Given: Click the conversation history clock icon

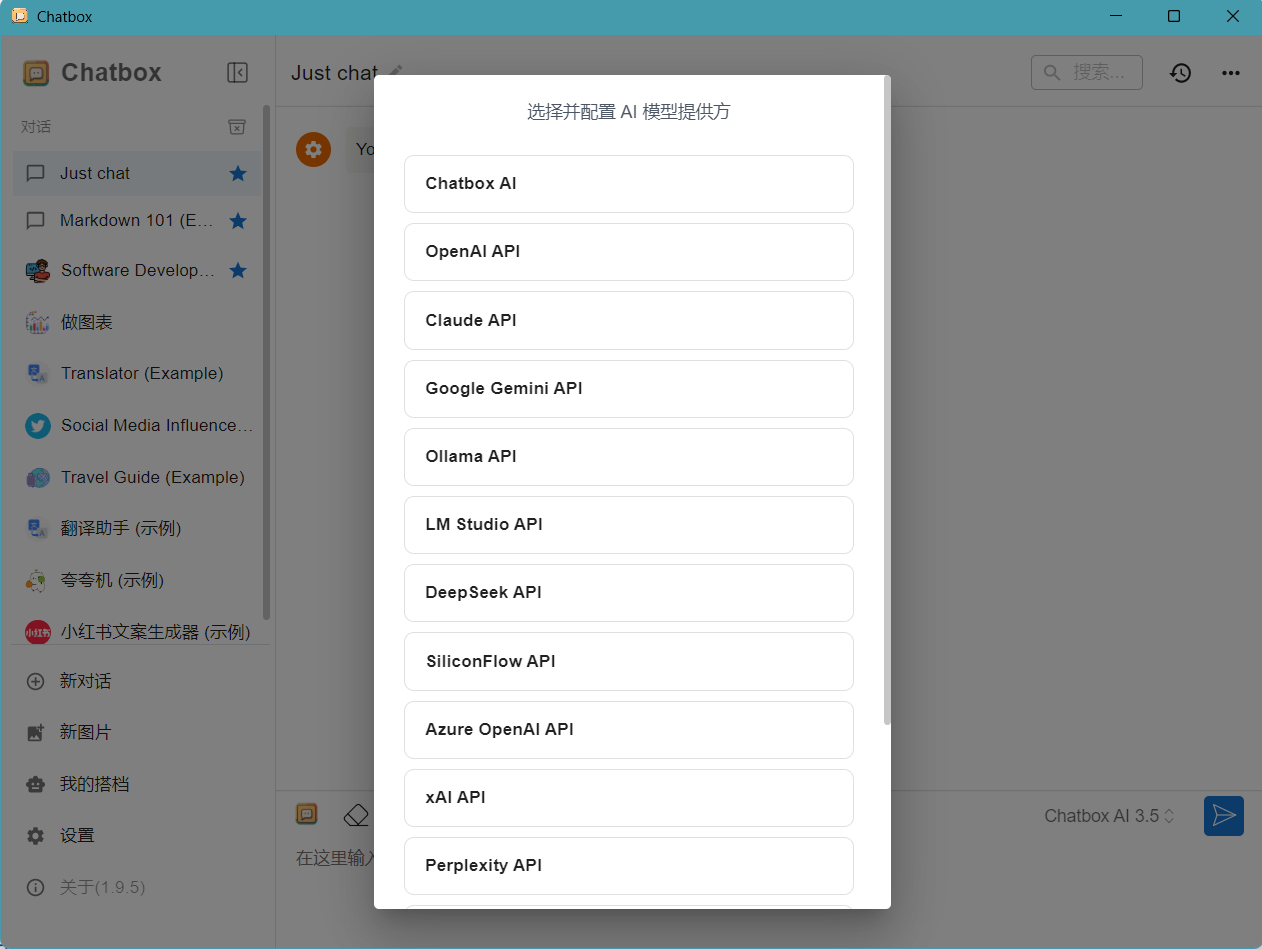Looking at the screenshot, I should [x=1181, y=73].
